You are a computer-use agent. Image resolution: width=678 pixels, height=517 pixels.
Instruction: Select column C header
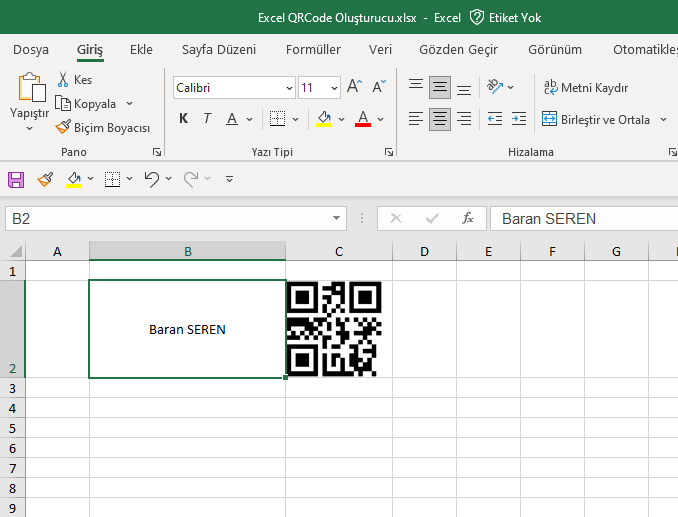click(x=339, y=251)
